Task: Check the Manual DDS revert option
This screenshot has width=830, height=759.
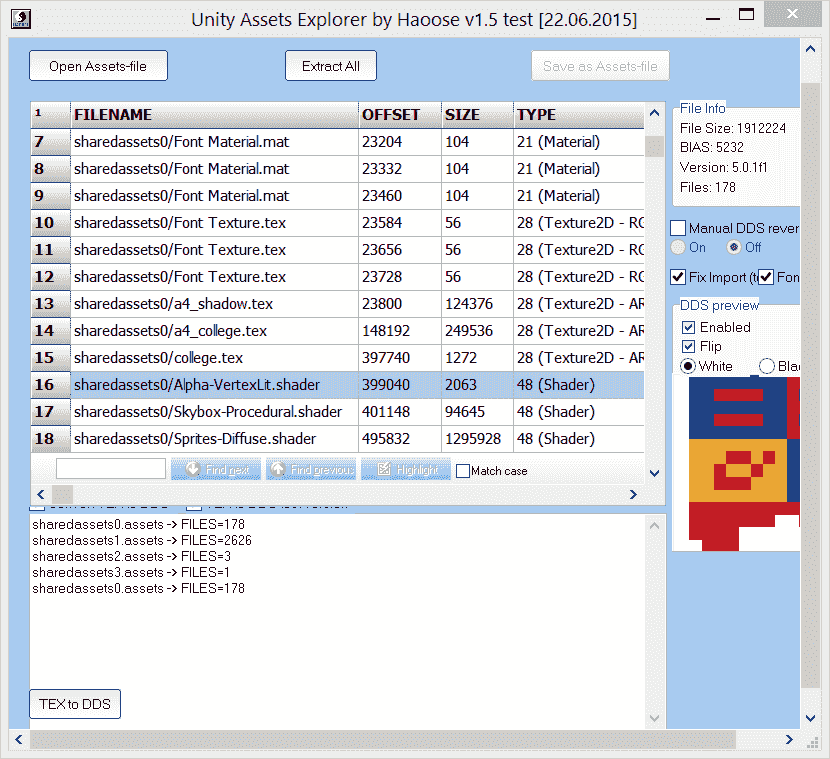Action: point(677,227)
